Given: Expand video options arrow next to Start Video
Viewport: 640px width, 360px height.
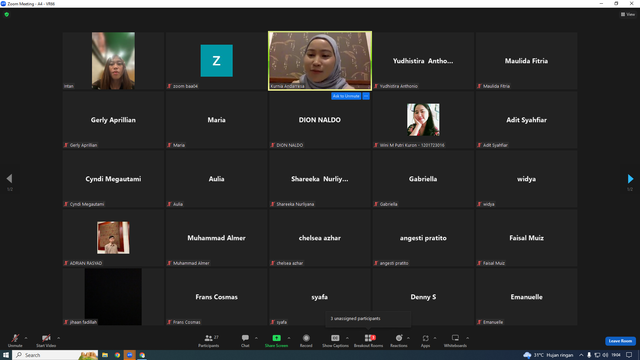Looking at the screenshot, I should 58,338.
